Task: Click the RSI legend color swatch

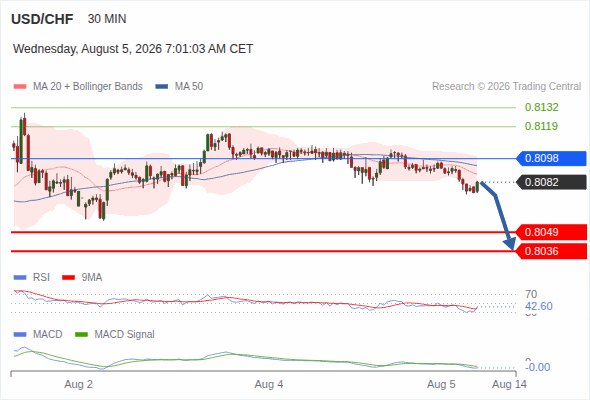Action: (20, 278)
